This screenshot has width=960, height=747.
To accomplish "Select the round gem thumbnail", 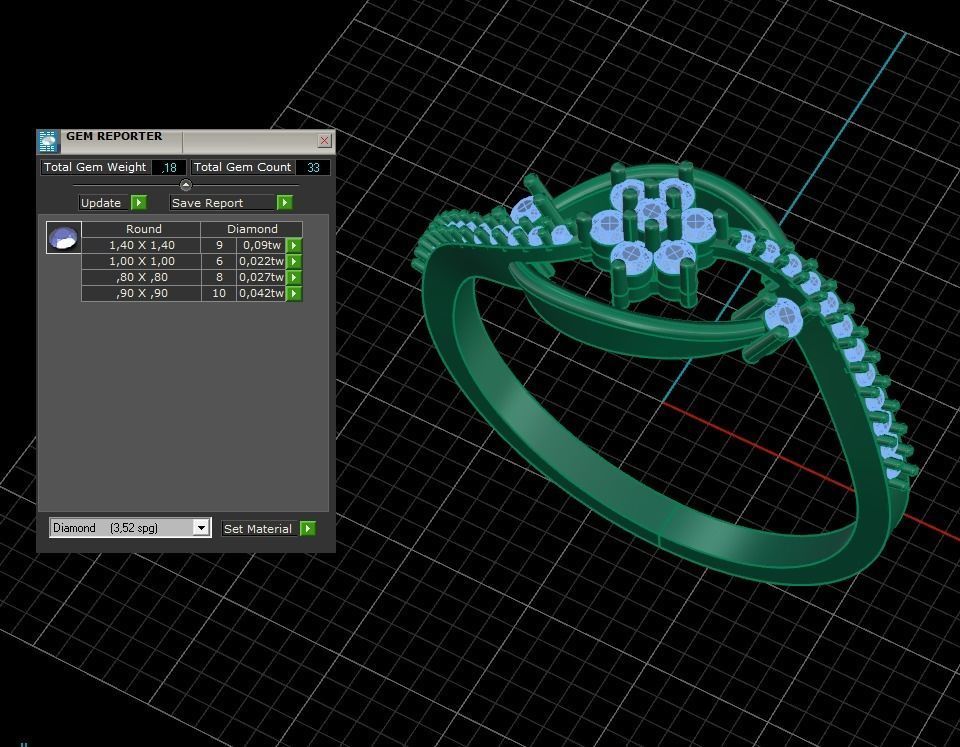I will click(64, 238).
